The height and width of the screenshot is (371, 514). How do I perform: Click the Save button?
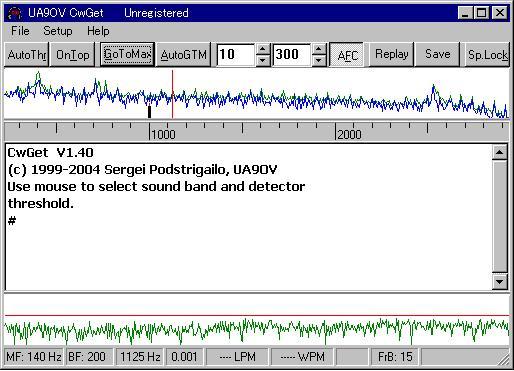click(x=438, y=54)
